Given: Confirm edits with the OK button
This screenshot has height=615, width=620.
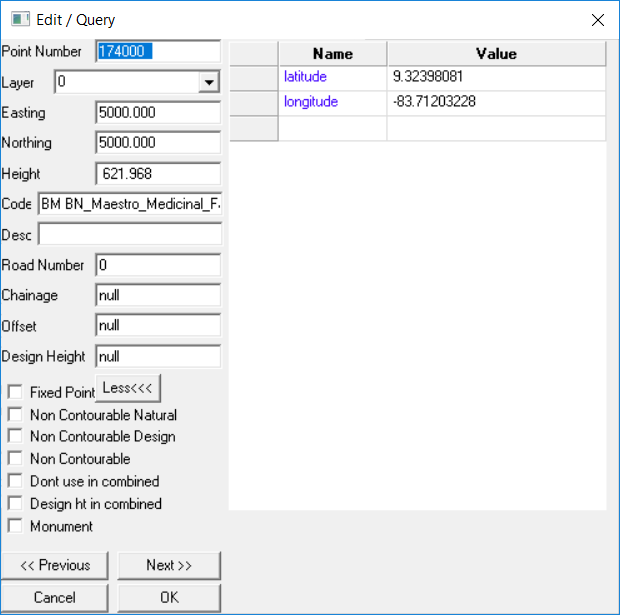Looking at the screenshot, I should tap(168, 598).
